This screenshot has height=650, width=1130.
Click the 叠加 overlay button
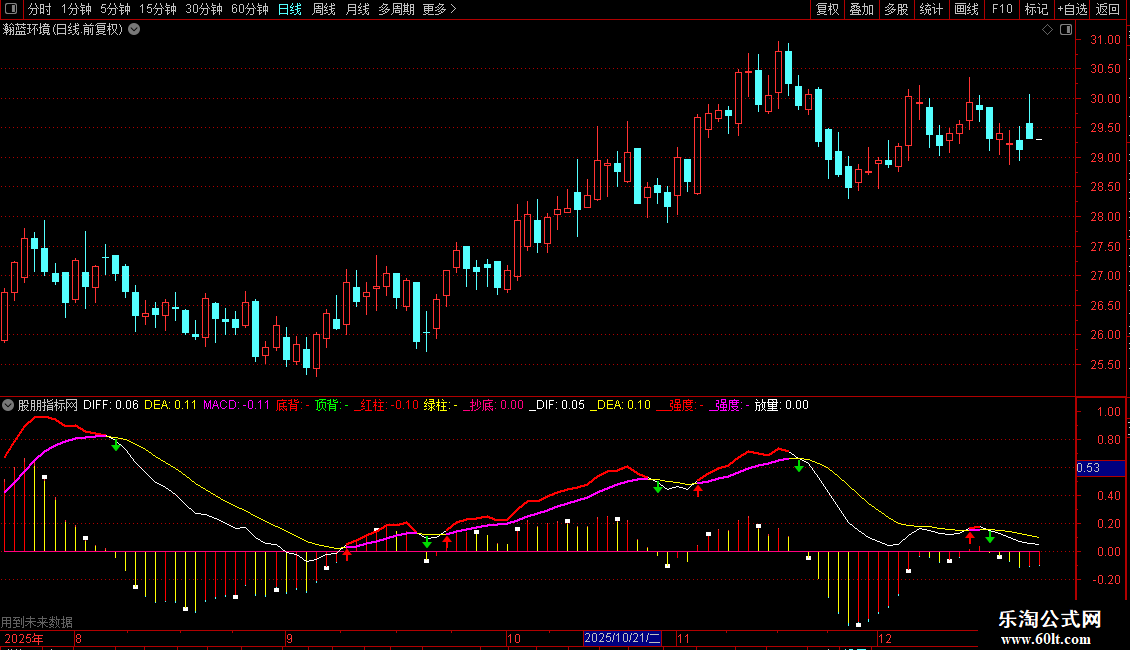[x=862, y=9]
